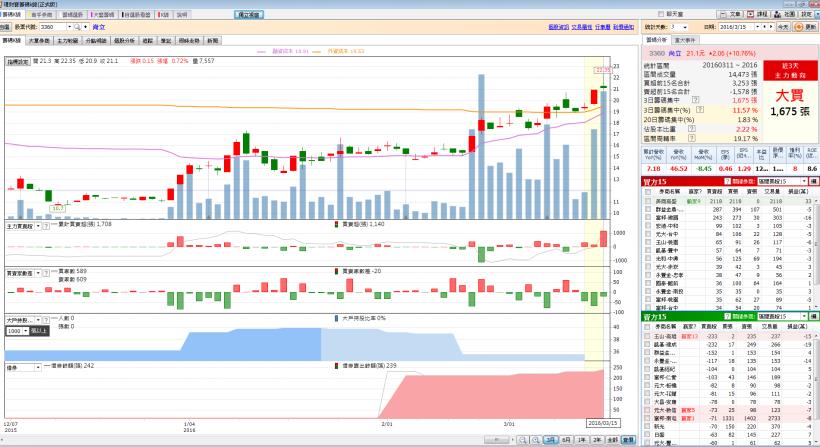This screenshot has height=447, width=820.
Task: Switch to 大盤籌碼 top tab
Action: 103,15
